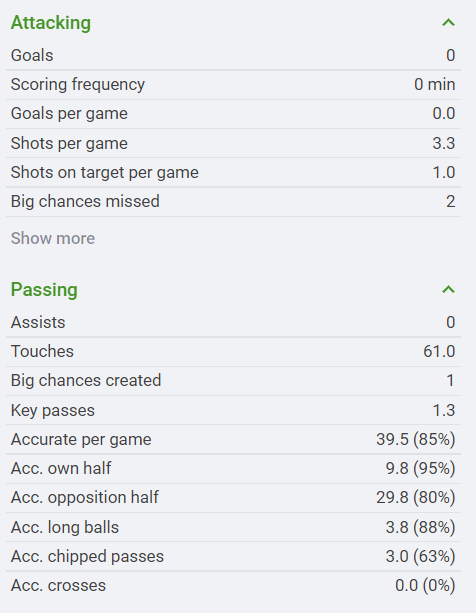Collapse the Attacking section chevron
The image size is (476, 613).
tap(448, 23)
